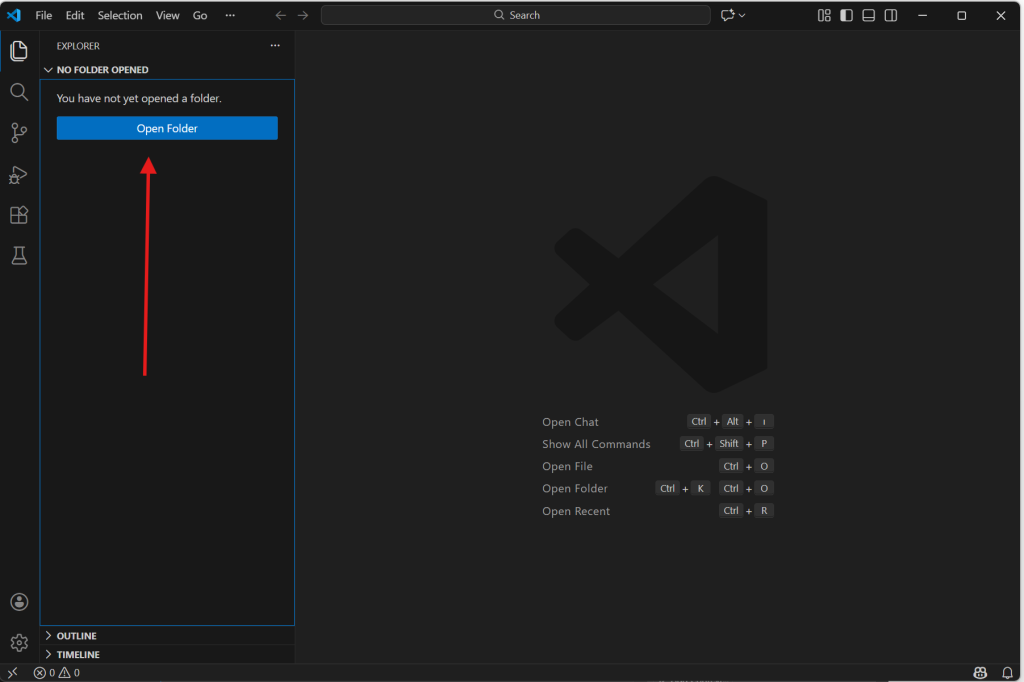Click the Search command center box
1024x682 pixels.
[516, 15]
